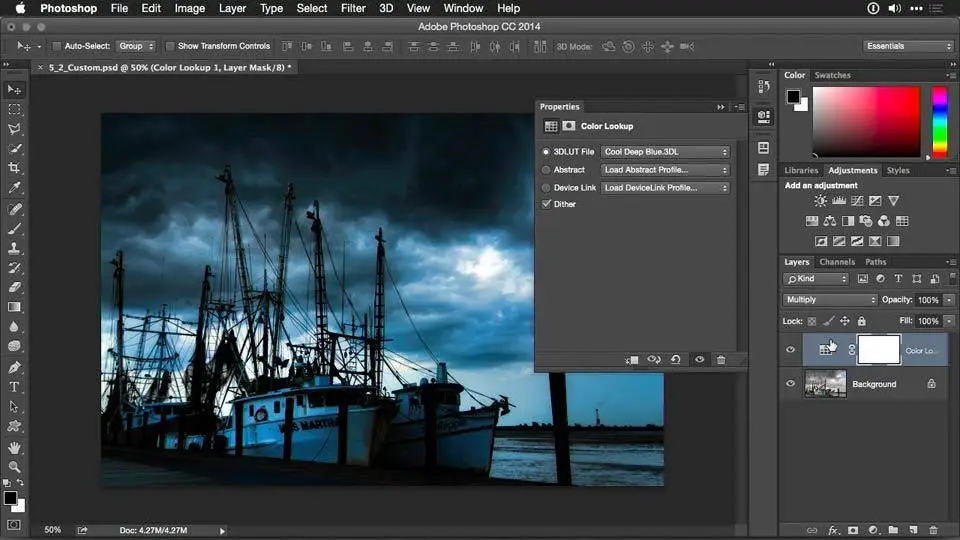Select the Zoom tool
The height and width of the screenshot is (540, 960).
[14, 466]
